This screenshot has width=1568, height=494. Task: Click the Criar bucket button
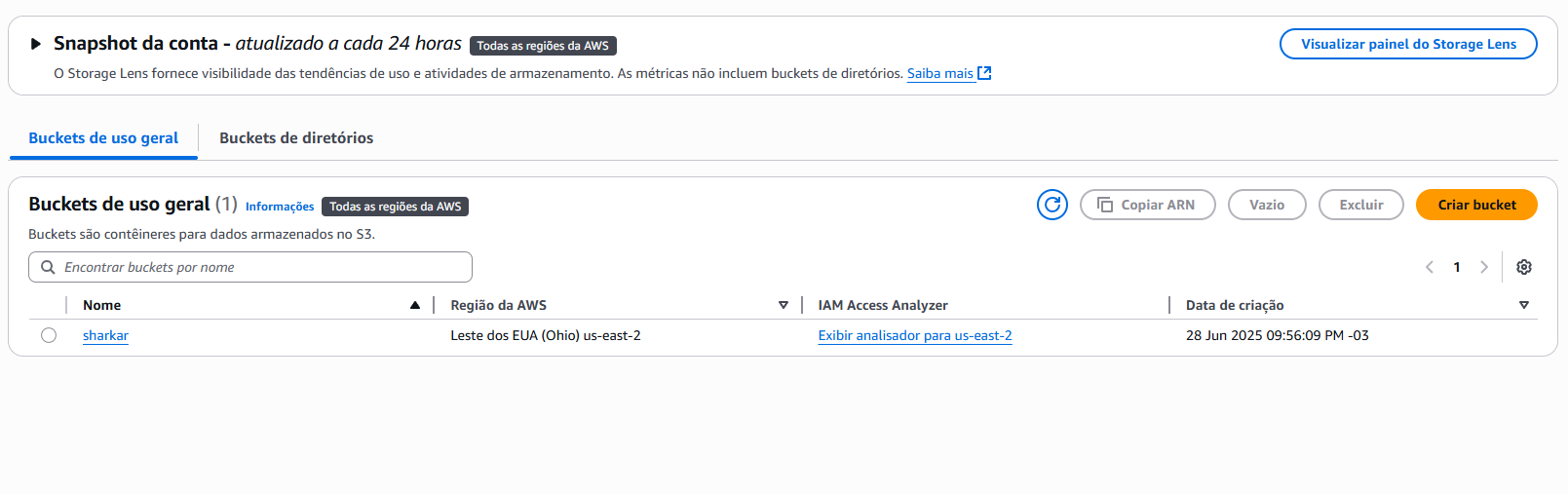(1476, 205)
